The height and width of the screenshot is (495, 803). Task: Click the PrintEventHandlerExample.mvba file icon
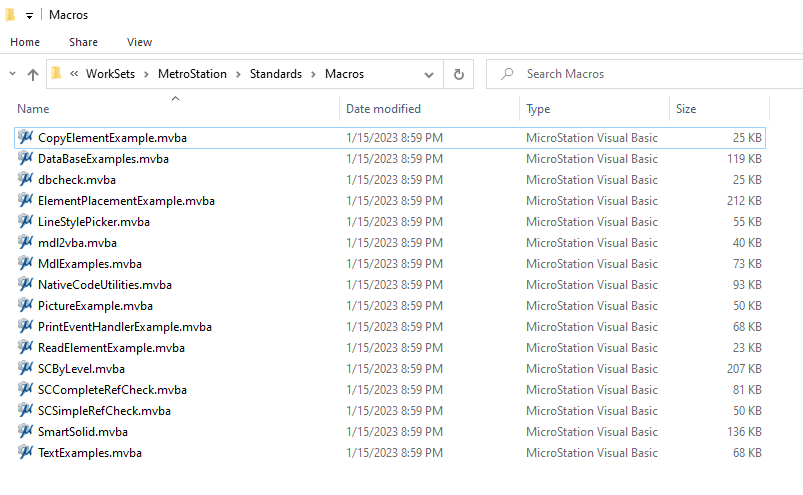tap(25, 326)
